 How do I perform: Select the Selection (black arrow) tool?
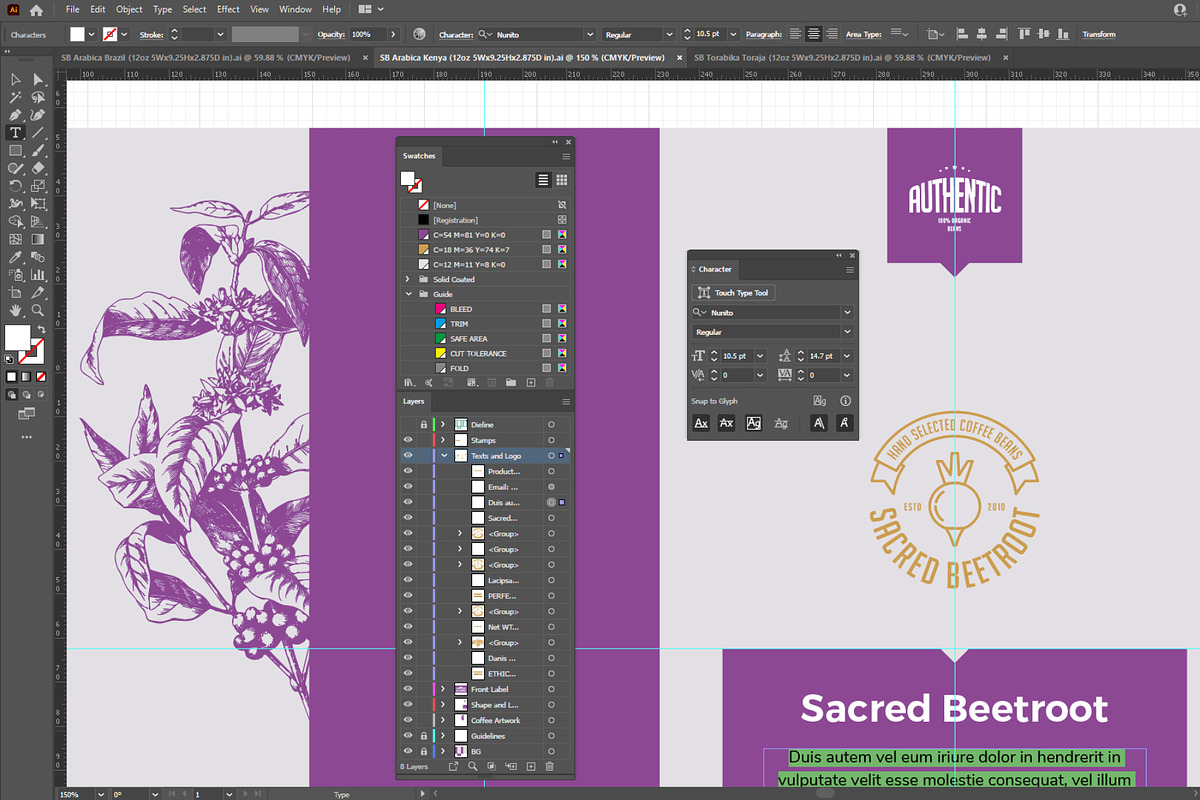click(16, 79)
